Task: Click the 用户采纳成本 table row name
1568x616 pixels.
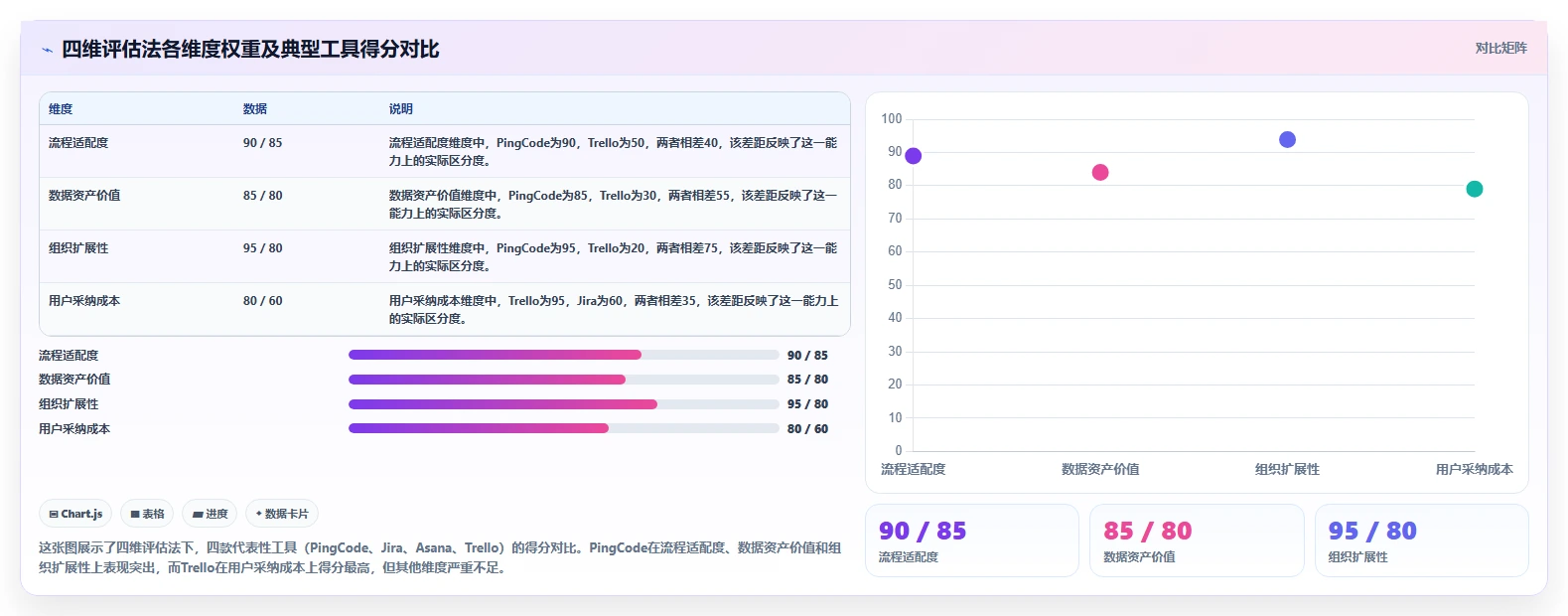Action: pyautogui.click(x=84, y=301)
